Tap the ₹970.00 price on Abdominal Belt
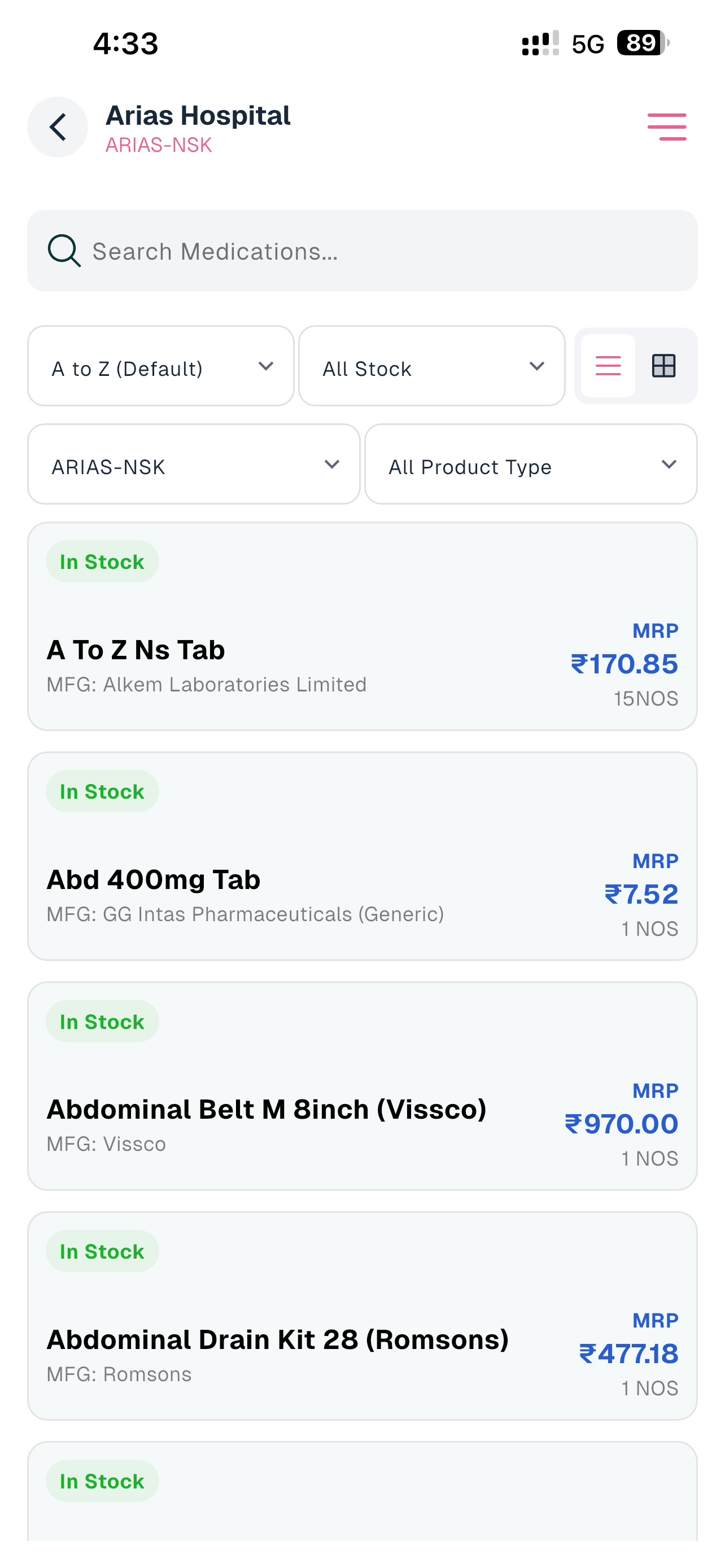Screen dimensions: 725x1568 pos(622,1124)
